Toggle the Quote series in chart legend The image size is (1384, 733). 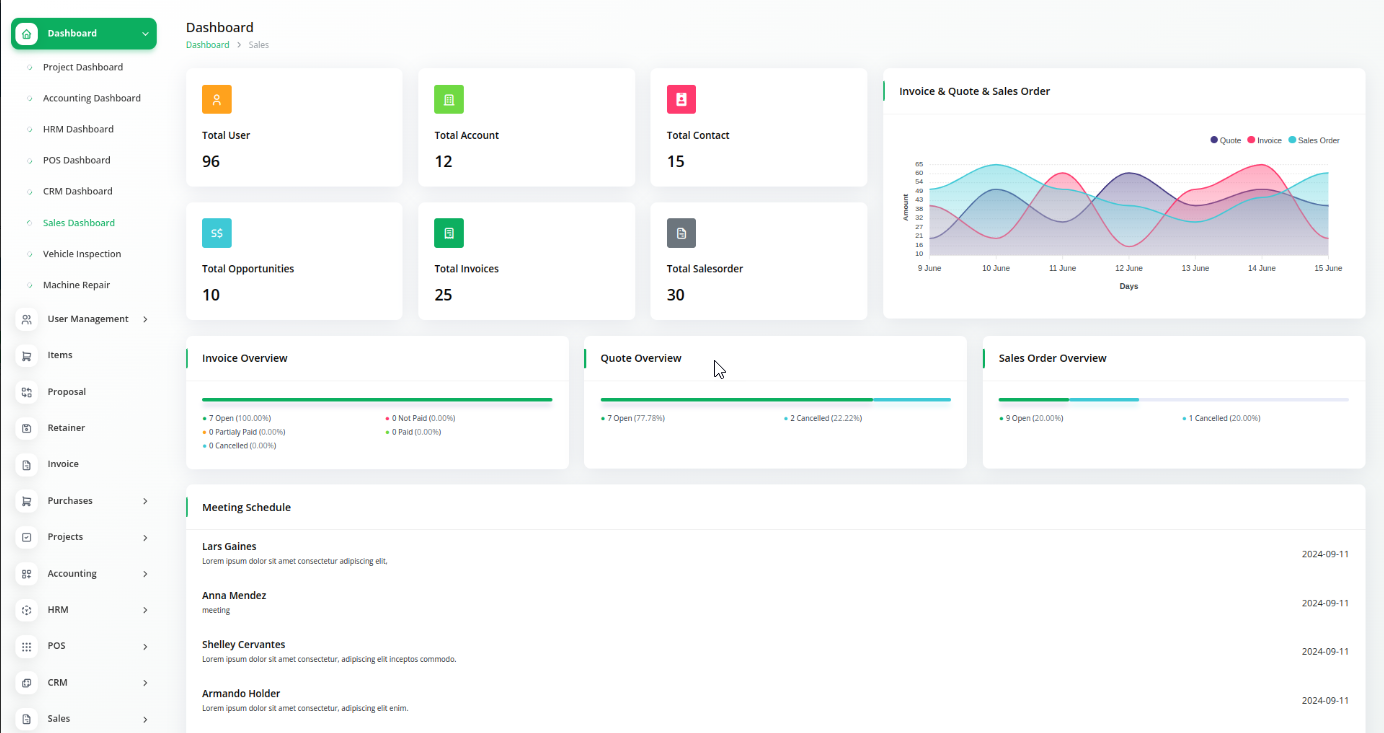click(1226, 140)
